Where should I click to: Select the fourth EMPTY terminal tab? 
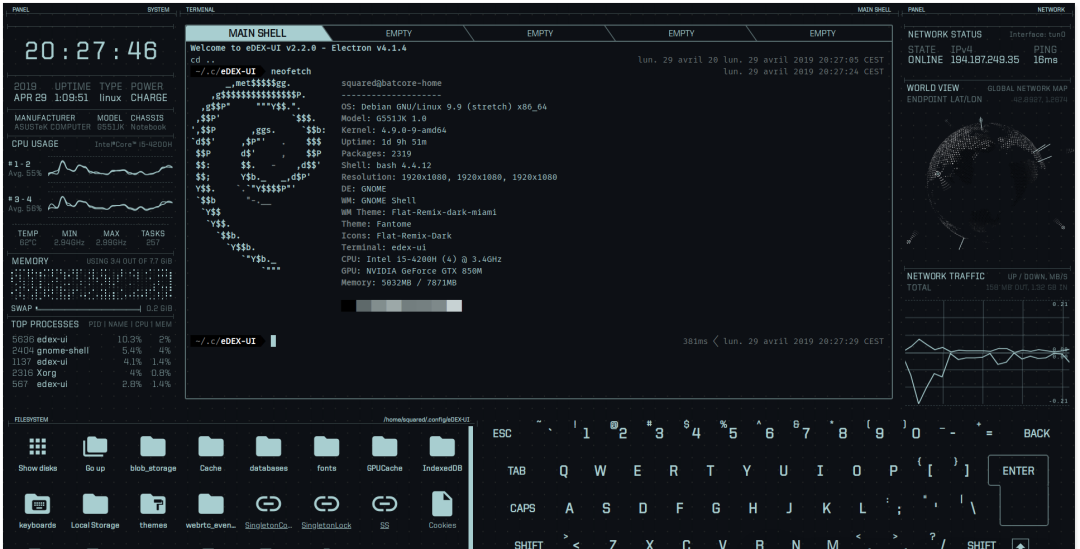click(822, 33)
